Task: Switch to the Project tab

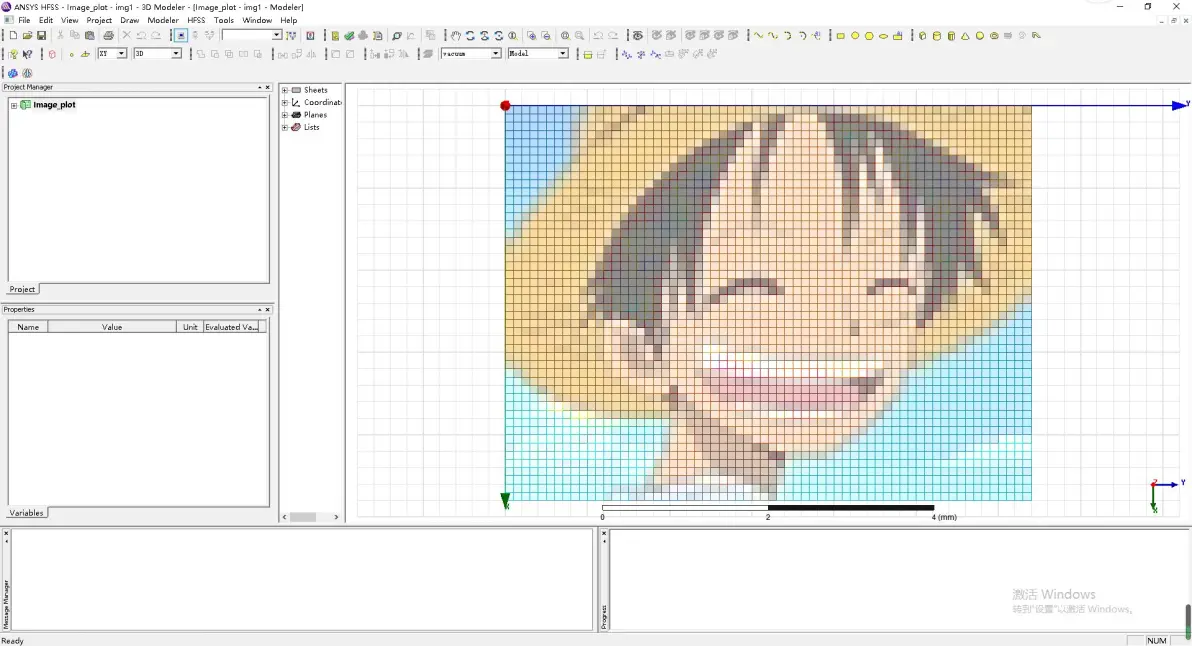Action: pos(22,290)
